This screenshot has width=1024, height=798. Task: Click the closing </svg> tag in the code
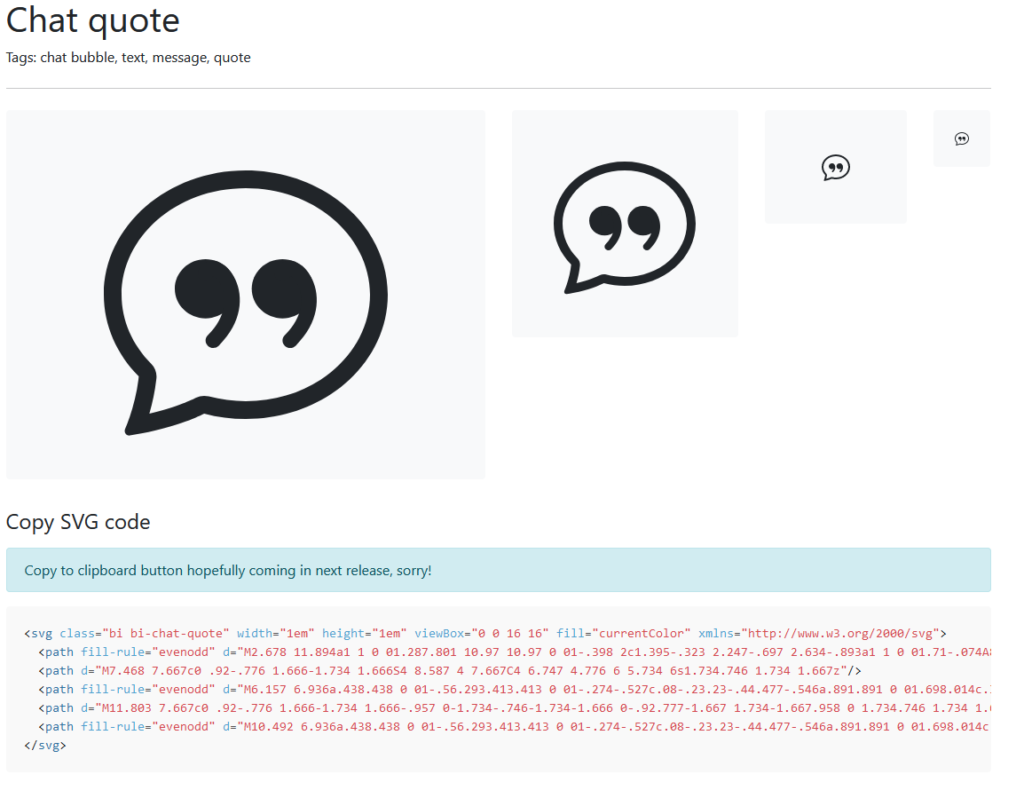click(x=45, y=745)
